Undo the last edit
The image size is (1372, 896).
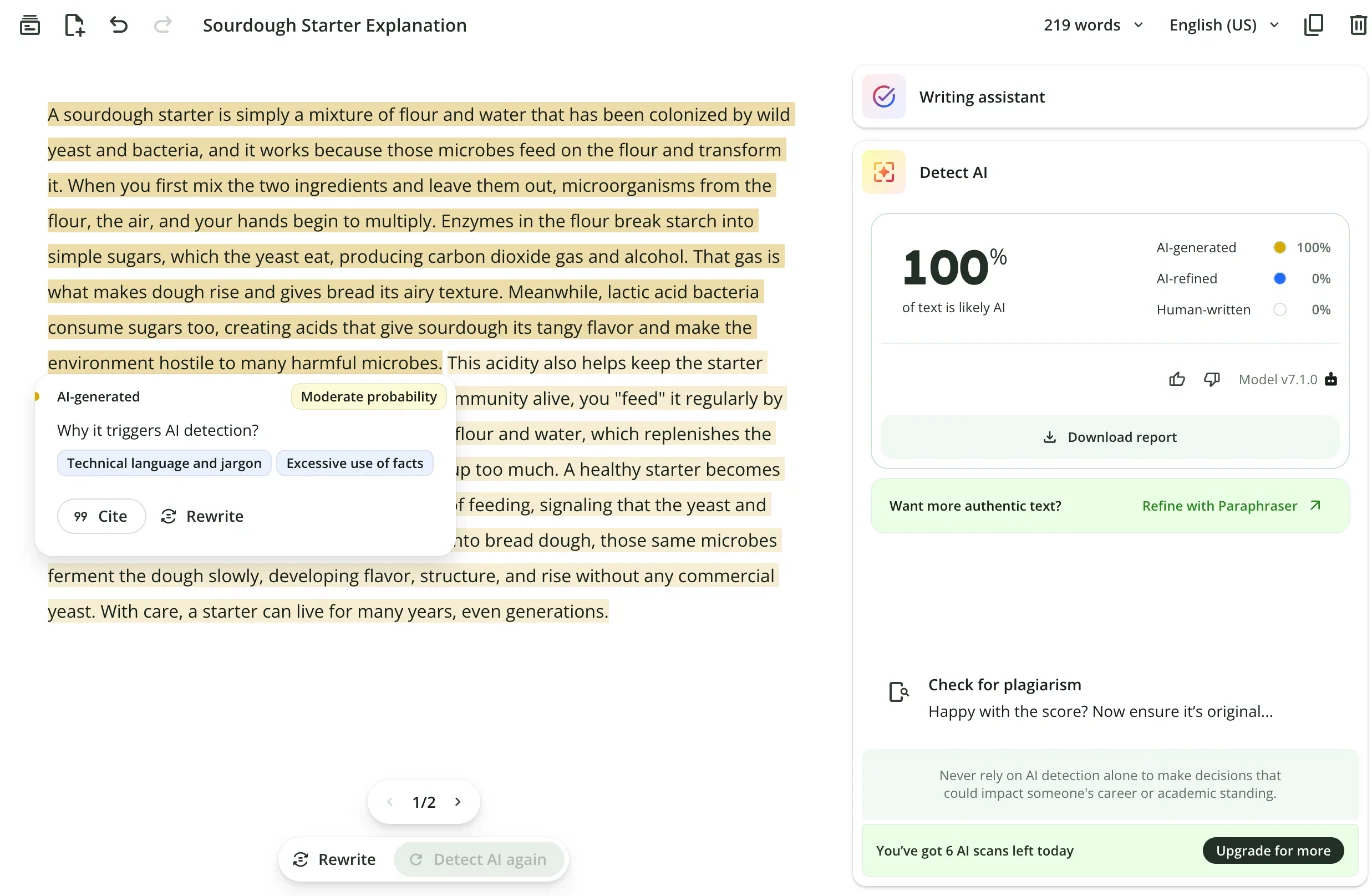pyautogui.click(x=119, y=25)
